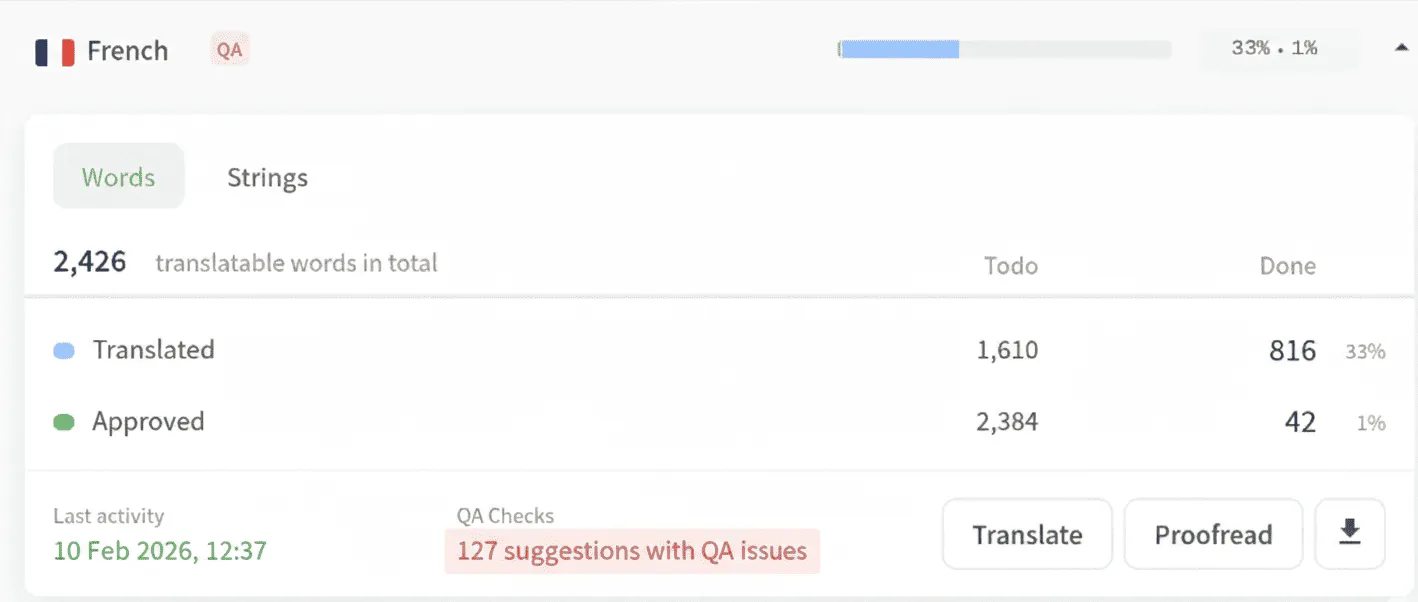The width and height of the screenshot is (1418, 602).
Task: Click the download translations icon
Action: pyautogui.click(x=1349, y=534)
